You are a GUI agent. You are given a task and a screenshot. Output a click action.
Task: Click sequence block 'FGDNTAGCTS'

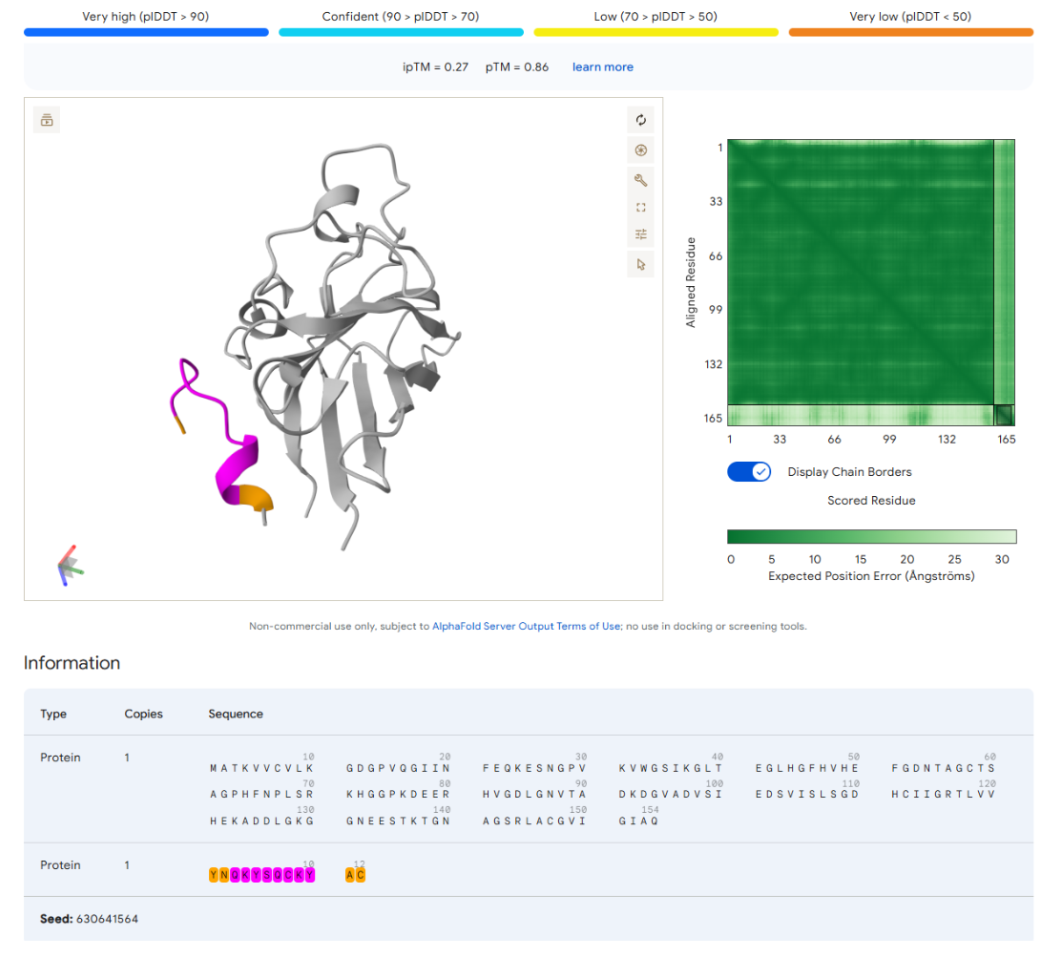coord(943,768)
